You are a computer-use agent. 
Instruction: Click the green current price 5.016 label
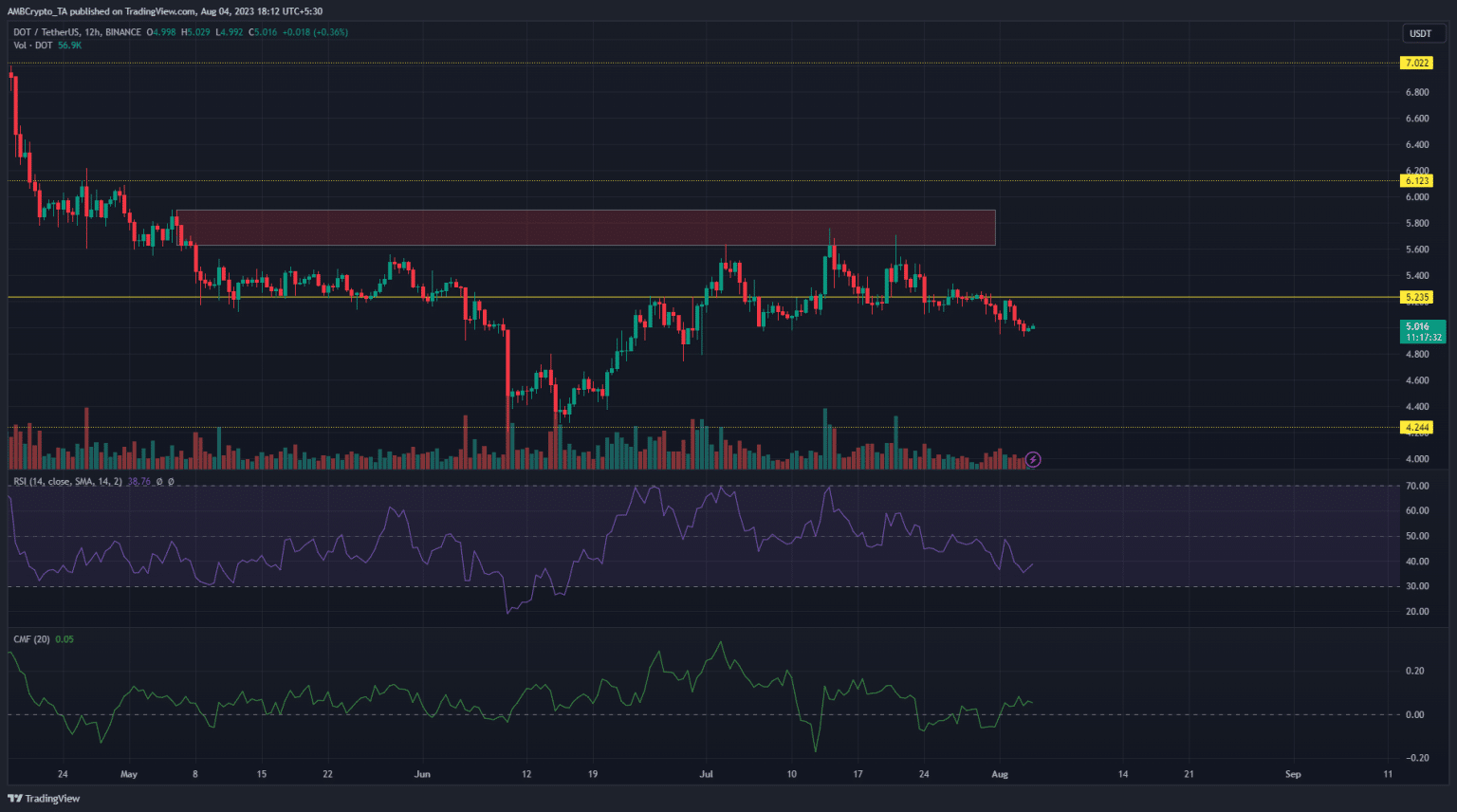[1423, 331]
